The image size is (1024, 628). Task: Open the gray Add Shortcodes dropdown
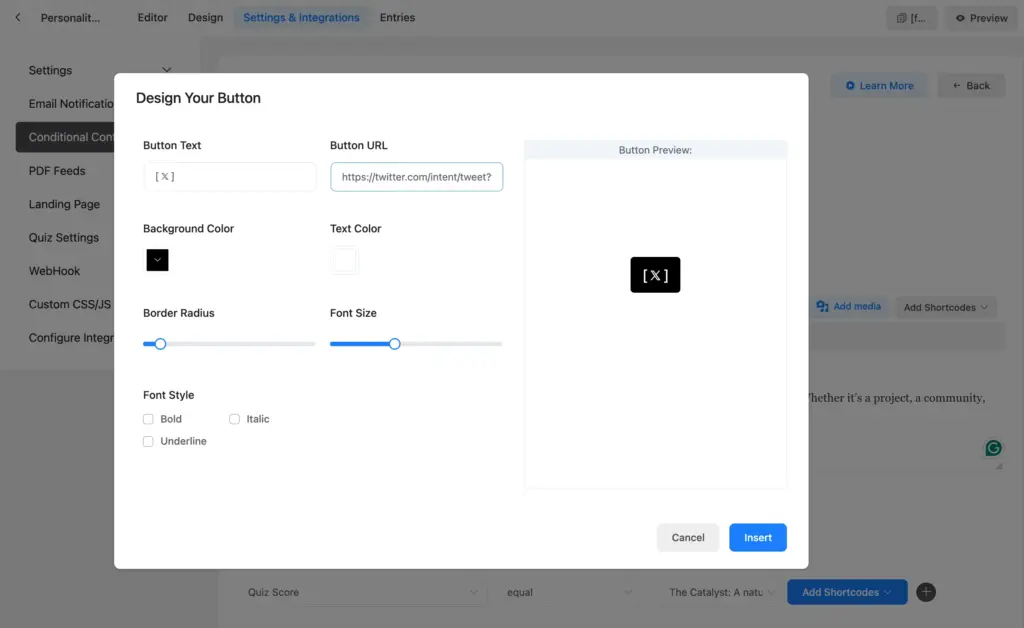point(945,307)
